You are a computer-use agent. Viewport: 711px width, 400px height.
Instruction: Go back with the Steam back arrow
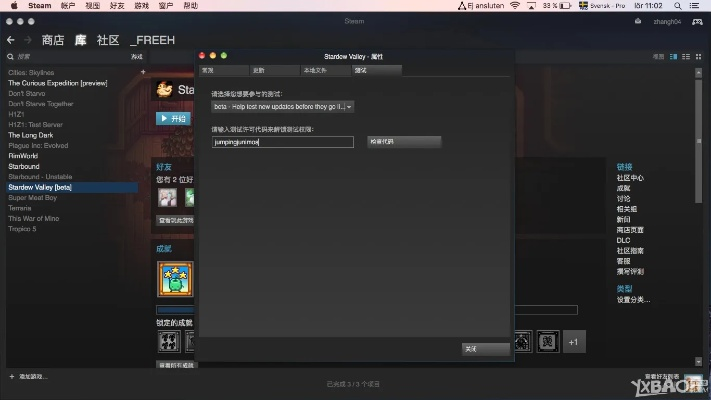coord(11,40)
